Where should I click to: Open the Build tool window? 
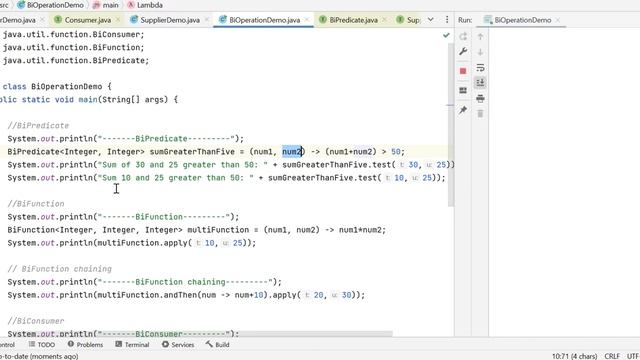click(218, 344)
